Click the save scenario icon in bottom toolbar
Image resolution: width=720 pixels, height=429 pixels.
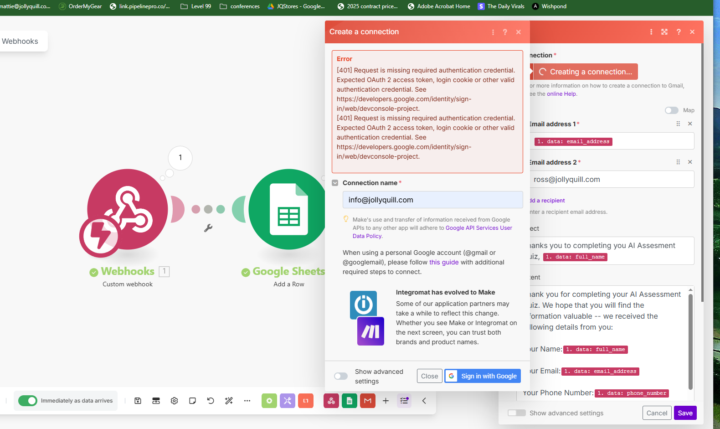coord(138,401)
